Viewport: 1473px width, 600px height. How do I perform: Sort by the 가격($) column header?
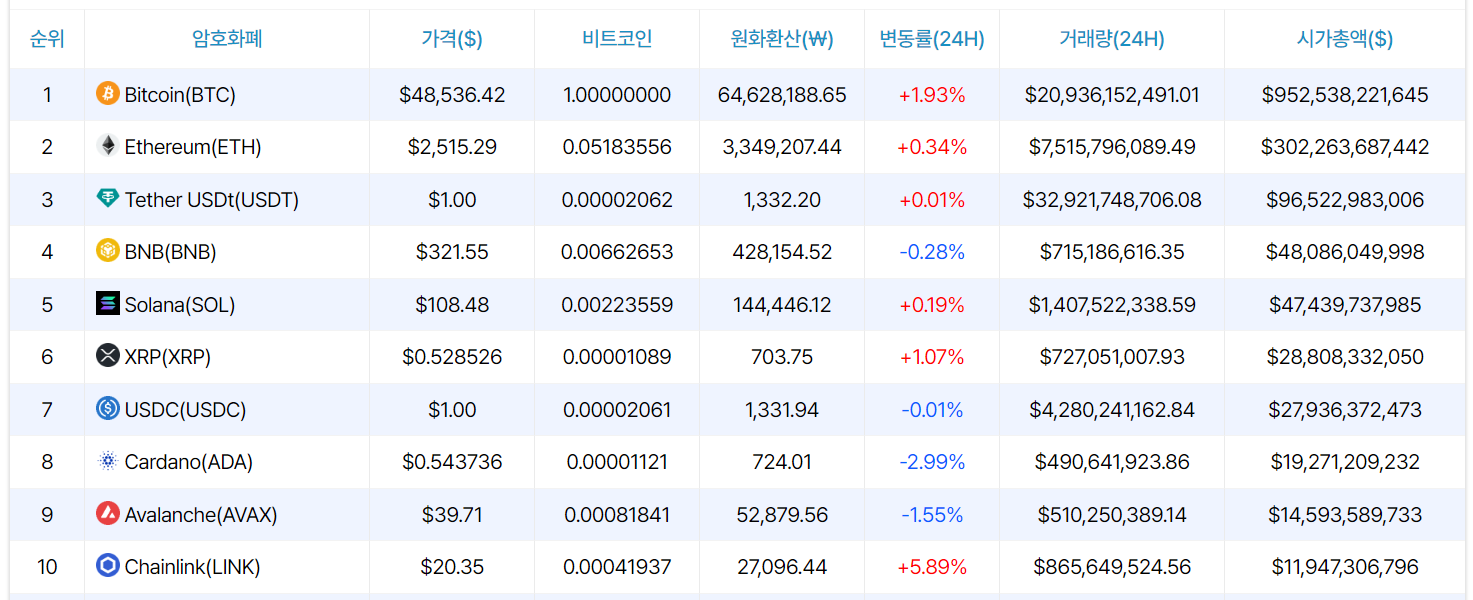pyautogui.click(x=452, y=39)
